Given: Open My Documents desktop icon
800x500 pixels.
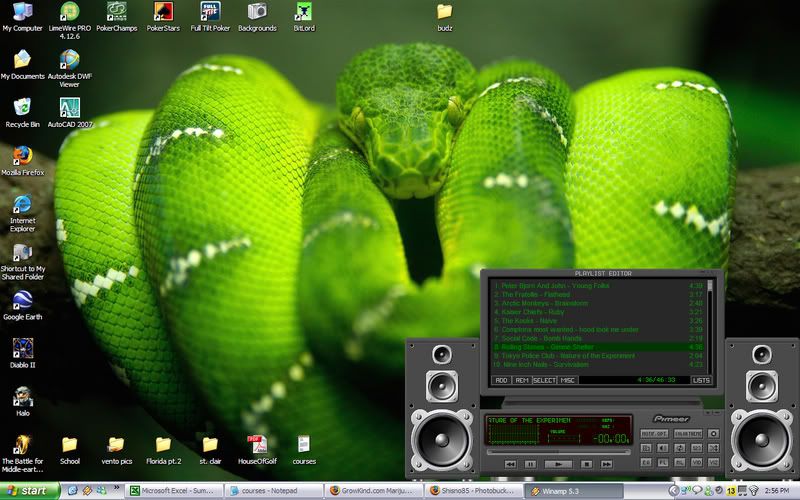Looking at the screenshot, I should [x=22, y=65].
